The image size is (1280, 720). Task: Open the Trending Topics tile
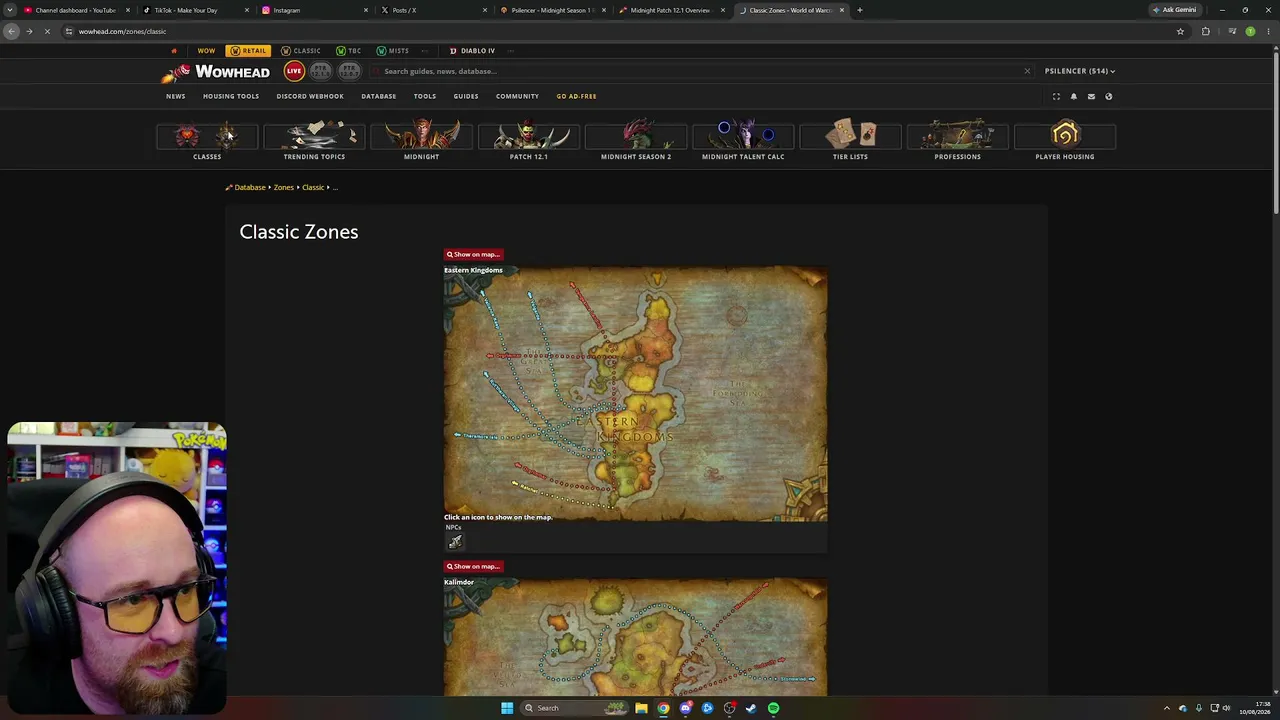pyautogui.click(x=314, y=141)
